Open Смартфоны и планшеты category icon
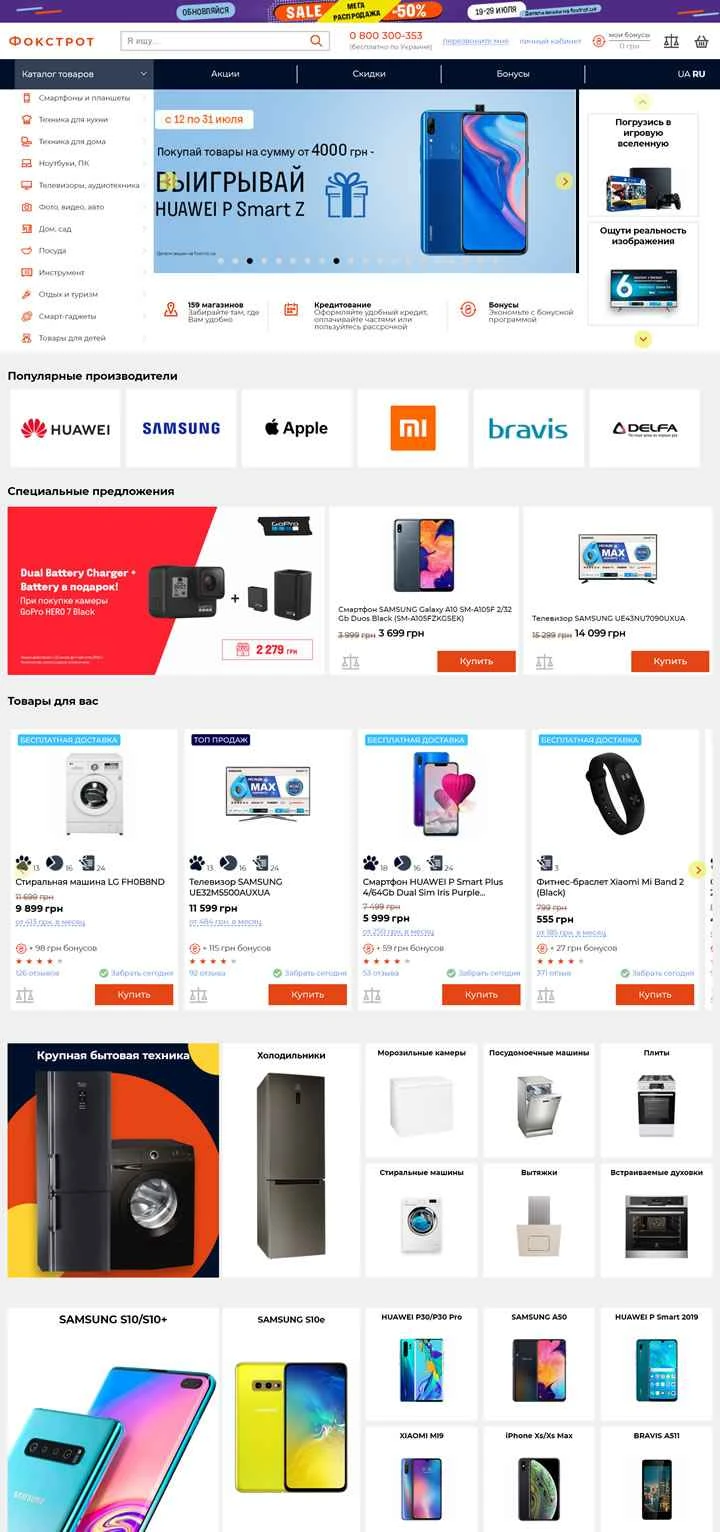This screenshot has width=720, height=1532. coord(27,98)
